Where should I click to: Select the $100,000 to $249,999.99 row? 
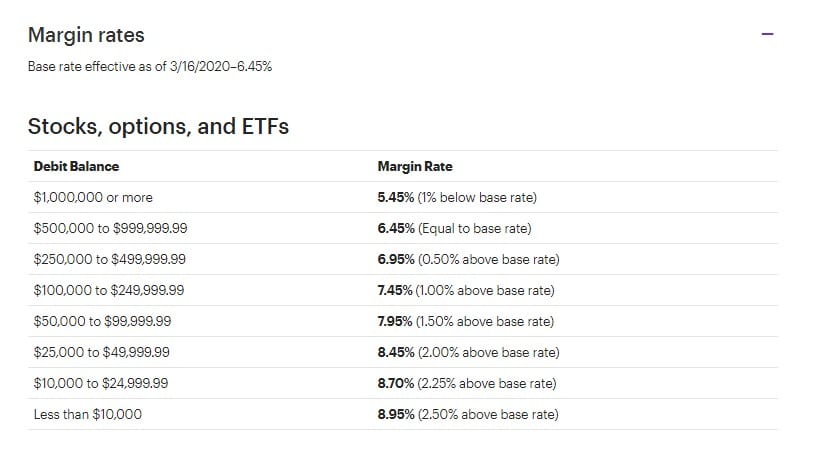point(109,290)
